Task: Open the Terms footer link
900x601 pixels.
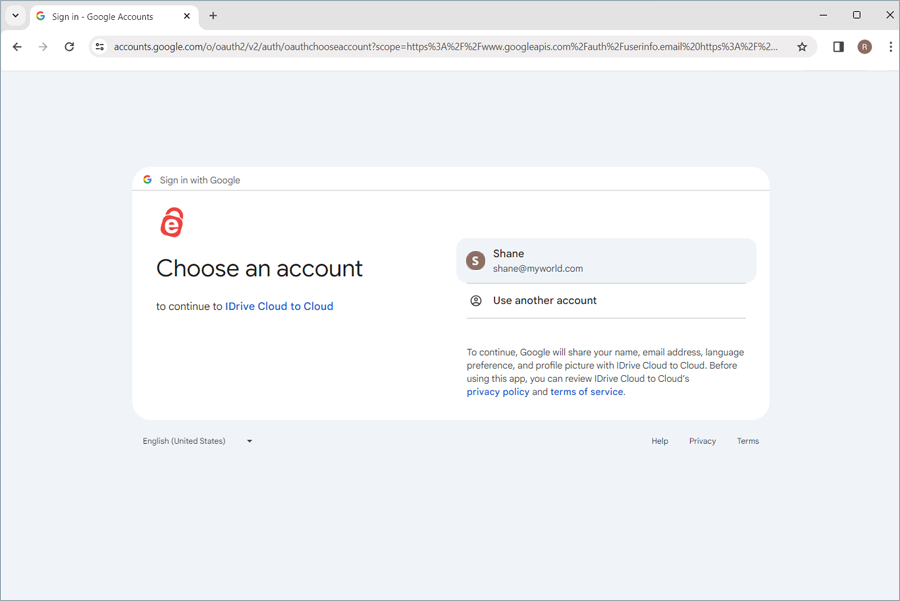Action: tap(747, 441)
